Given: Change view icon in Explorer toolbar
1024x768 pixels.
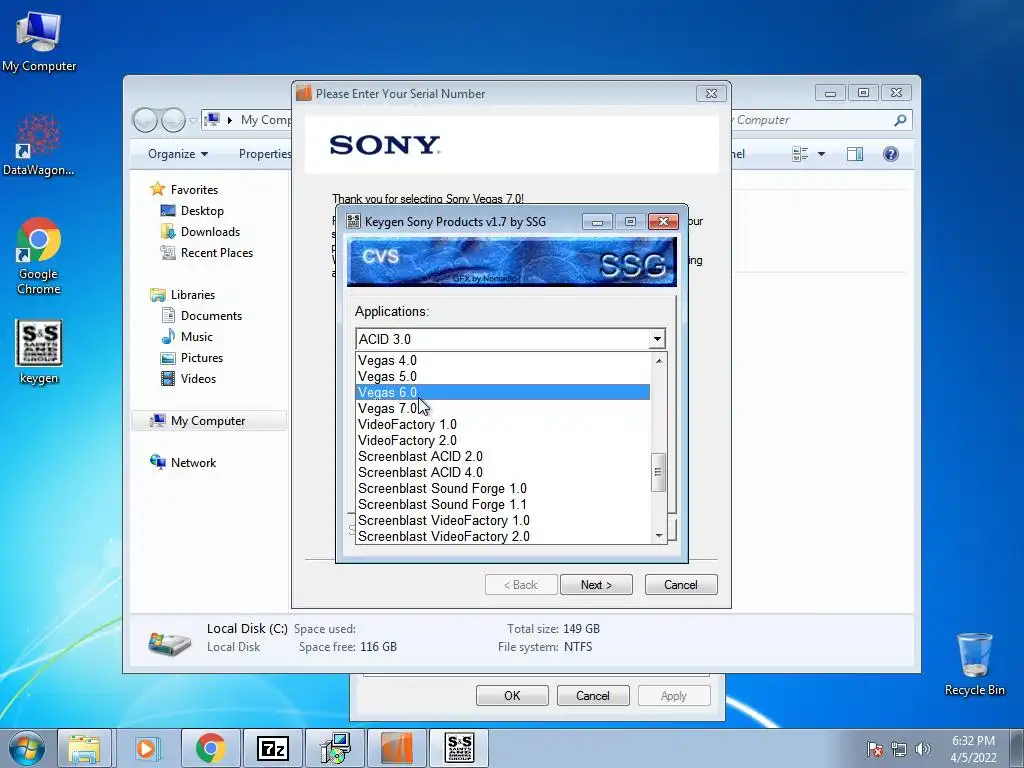Looking at the screenshot, I should (x=800, y=154).
